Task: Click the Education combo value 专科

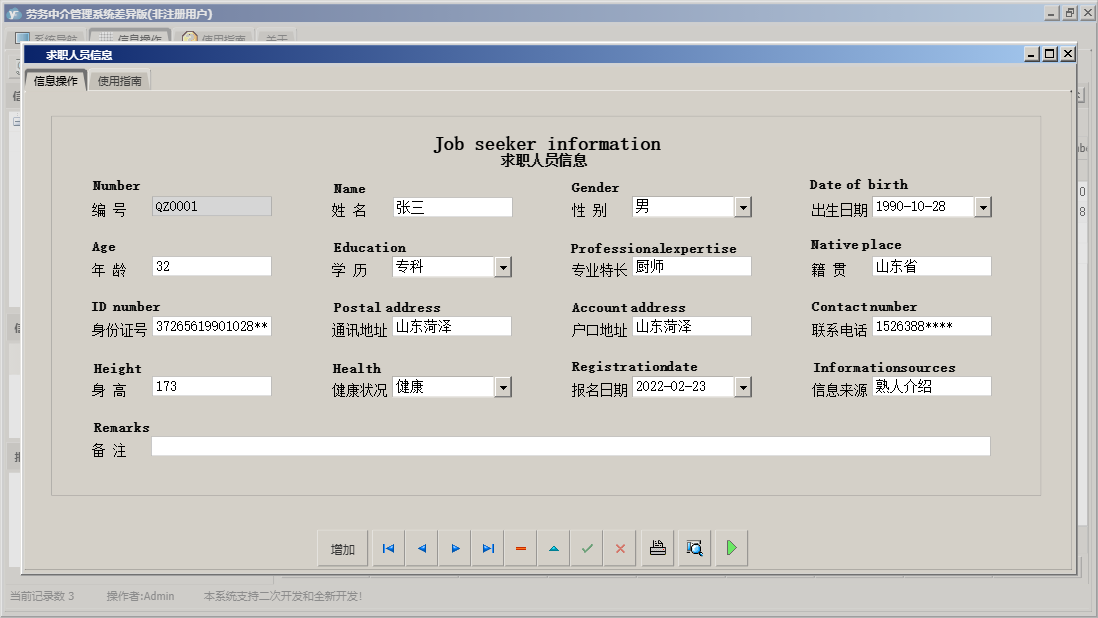Action: 443,267
